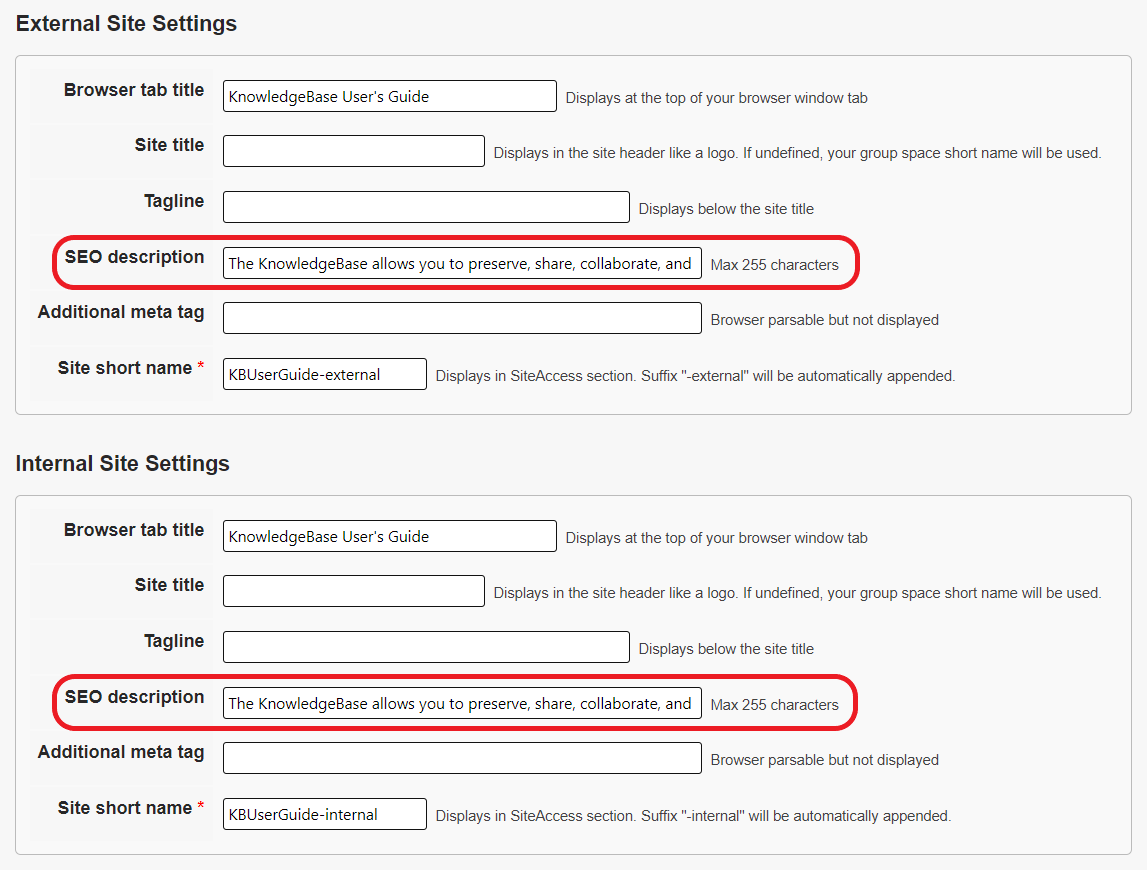1147x870 pixels.
Task: Click the Internal Browser tab title field
Action: click(389, 536)
